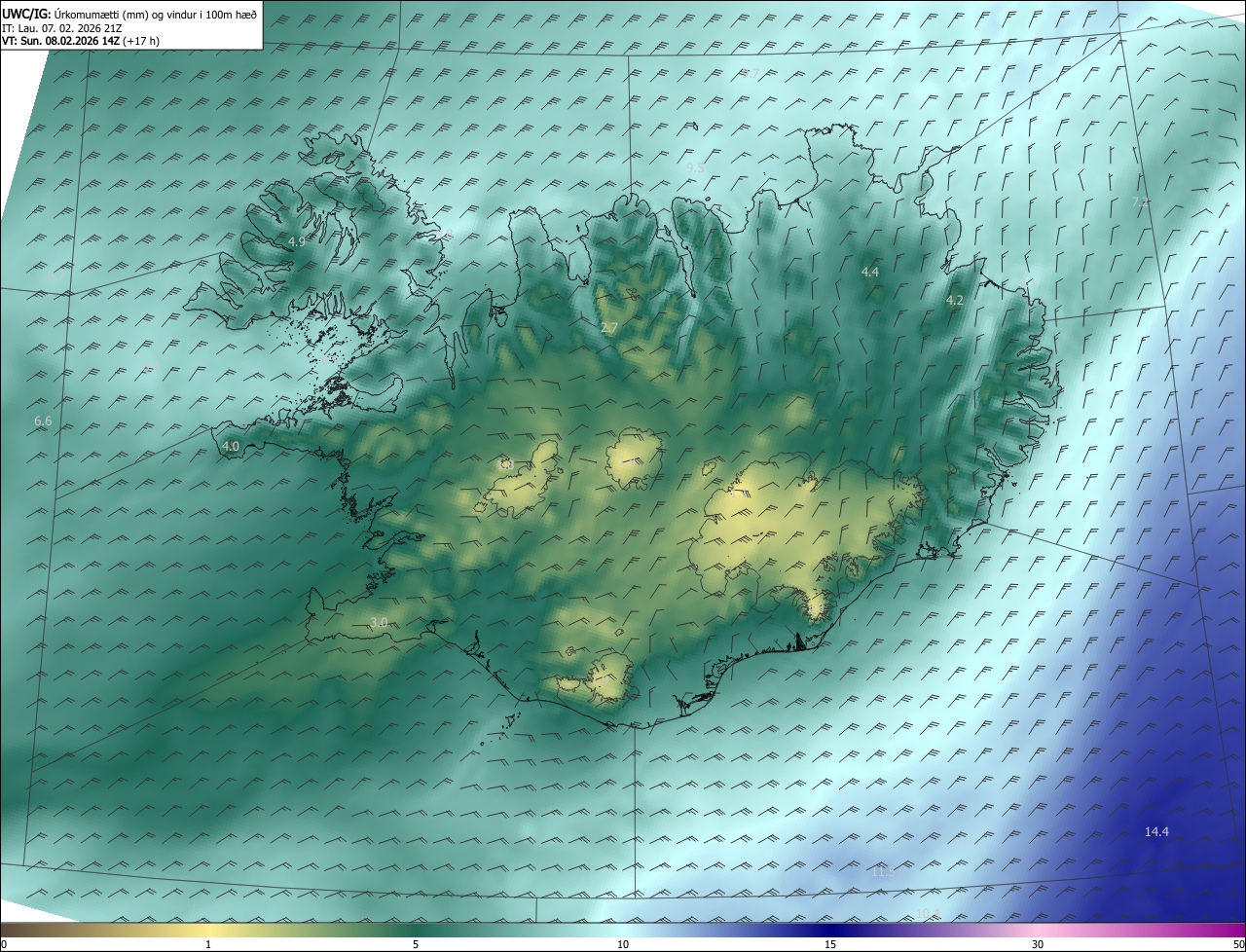
Task: Click the 7.2 value at the east edge
Action: click(1140, 201)
